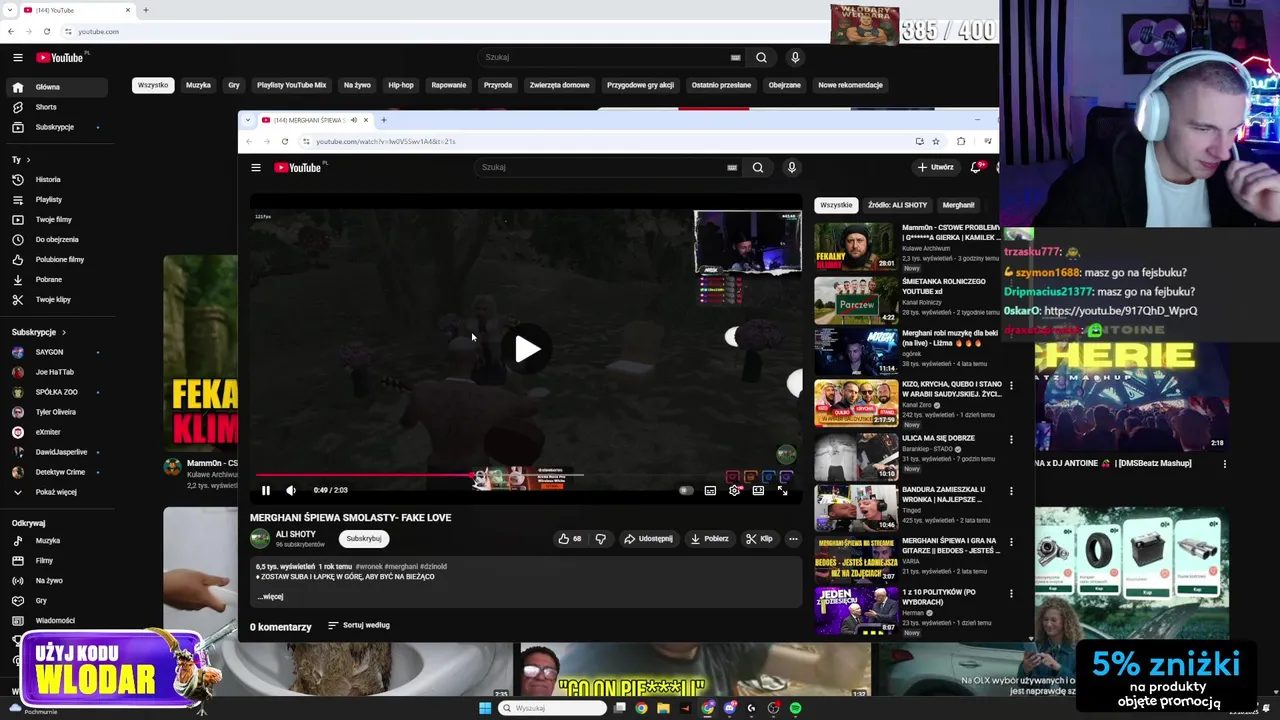The height and width of the screenshot is (720, 1280).
Task: Click the Wyszukaj taskbar search box
Action: click(x=553, y=708)
